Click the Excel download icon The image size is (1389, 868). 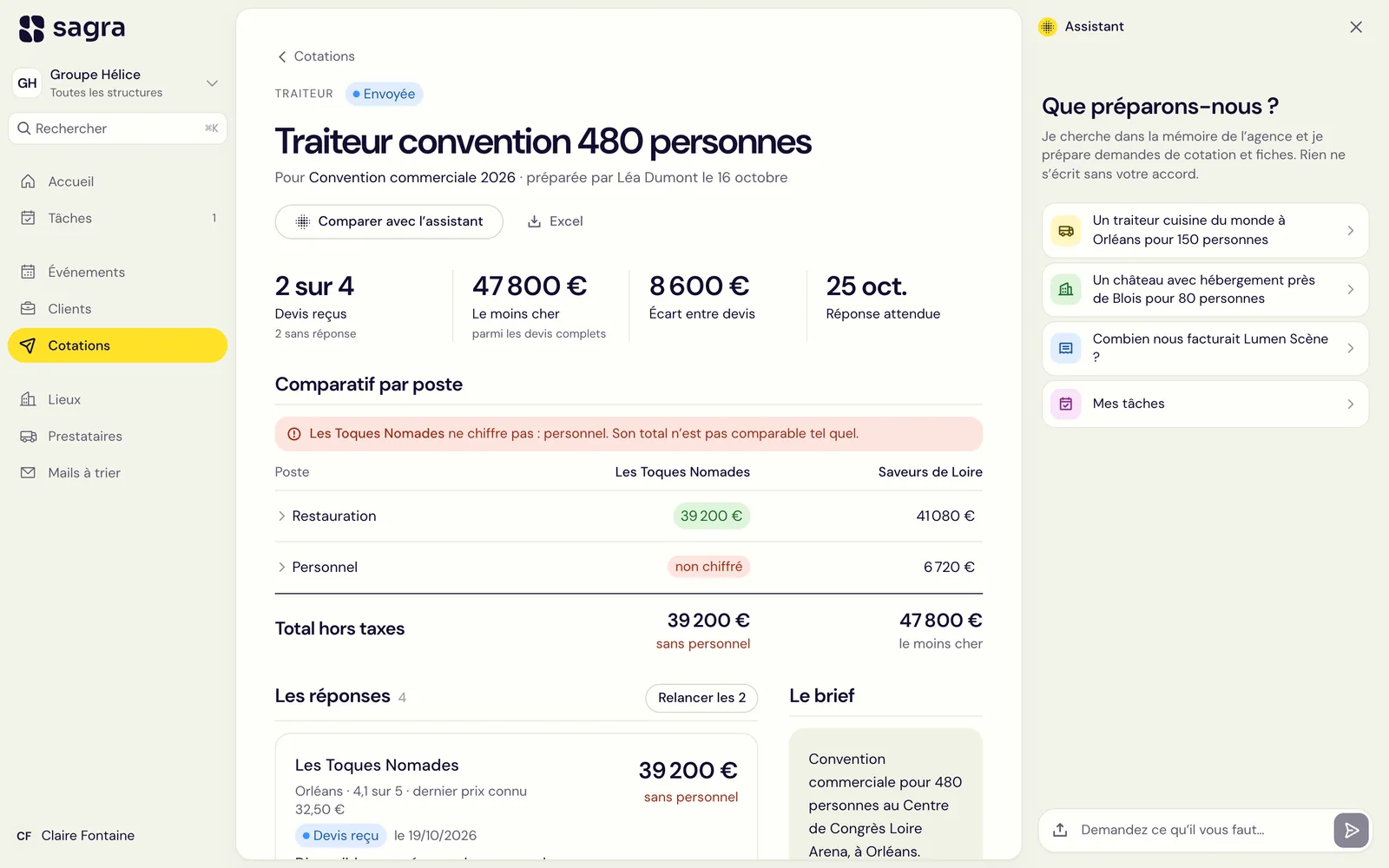(x=535, y=221)
